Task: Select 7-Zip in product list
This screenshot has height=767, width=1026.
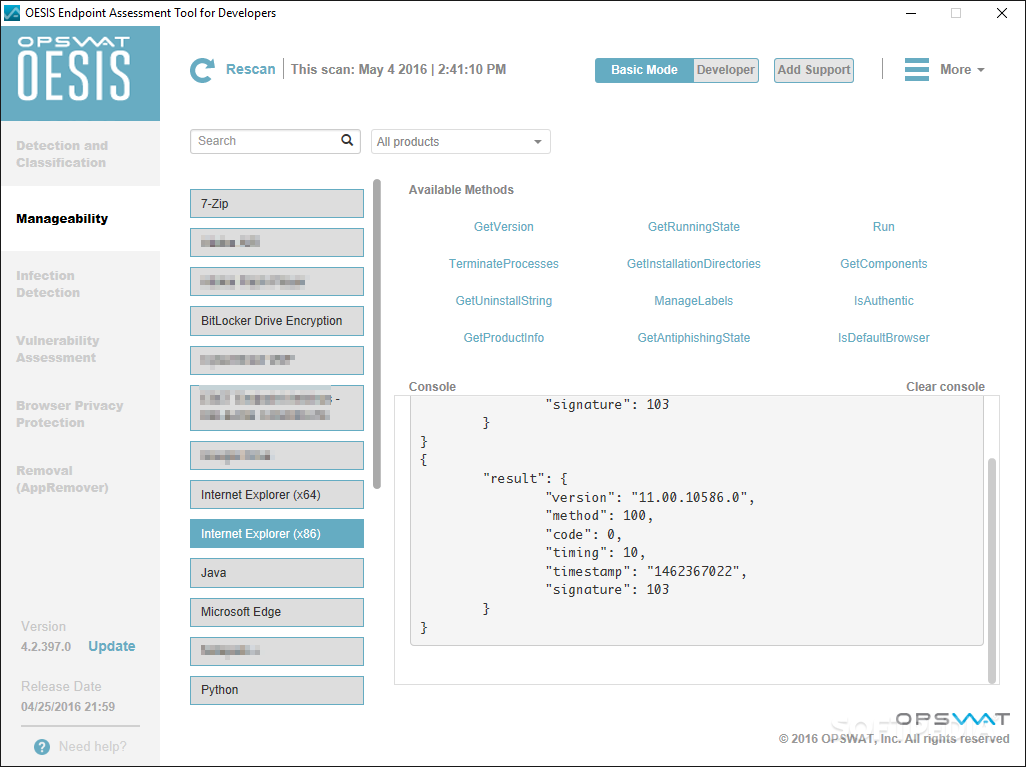Action: (x=277, y=204)
